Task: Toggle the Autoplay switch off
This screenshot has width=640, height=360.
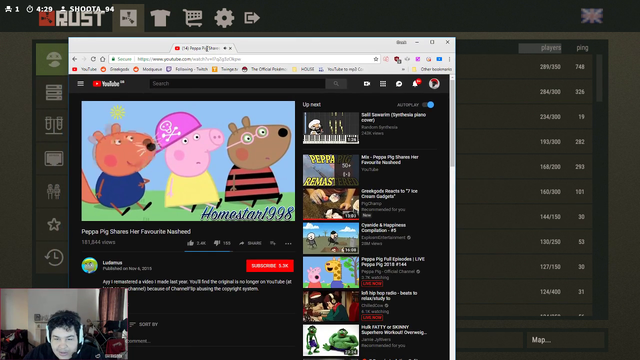Action: [428, 105]
